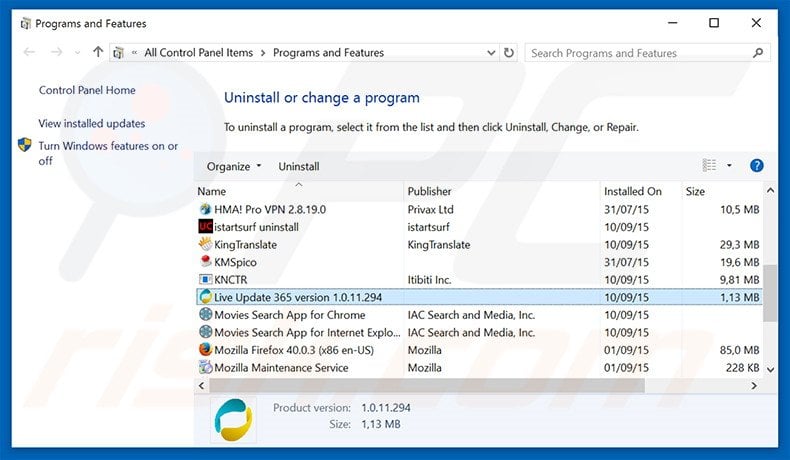Click the large Live Update 365 details icon
Screen dimensions: 790x460
[233, 420]
